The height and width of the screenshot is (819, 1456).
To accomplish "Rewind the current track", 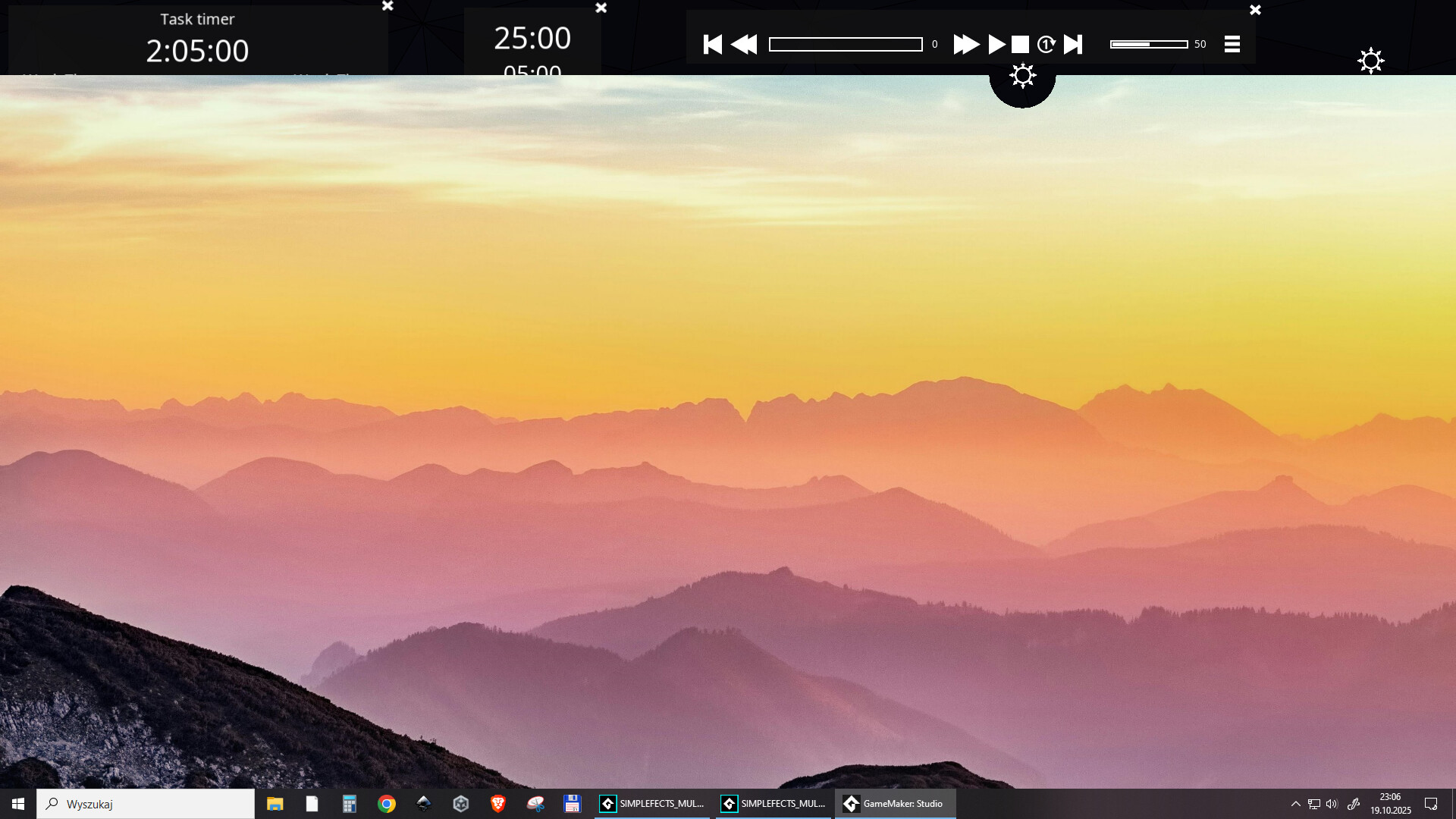I will tap(744, 44).
